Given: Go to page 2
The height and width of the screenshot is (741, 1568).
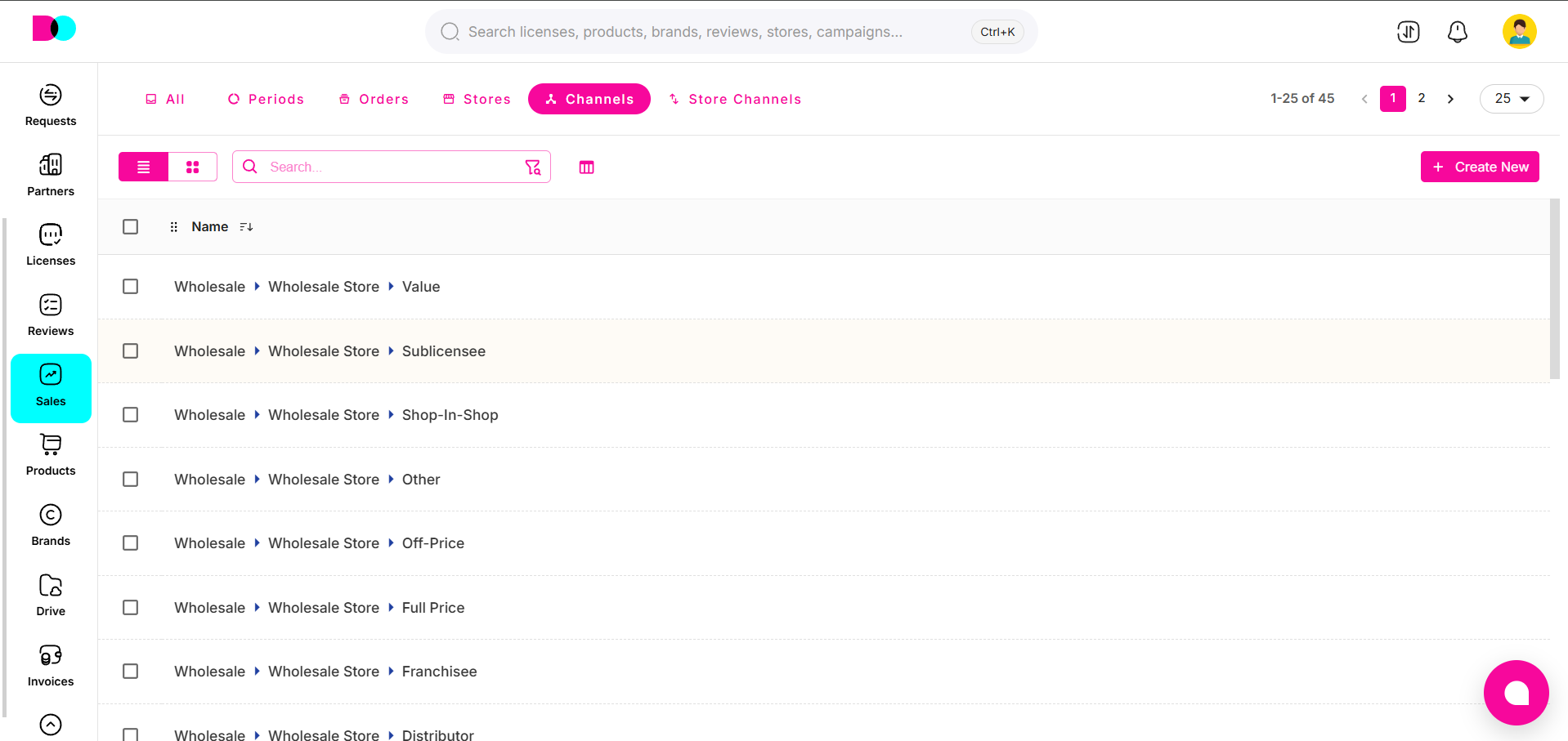Looking at the screenshot, I should pos(1422,98).
